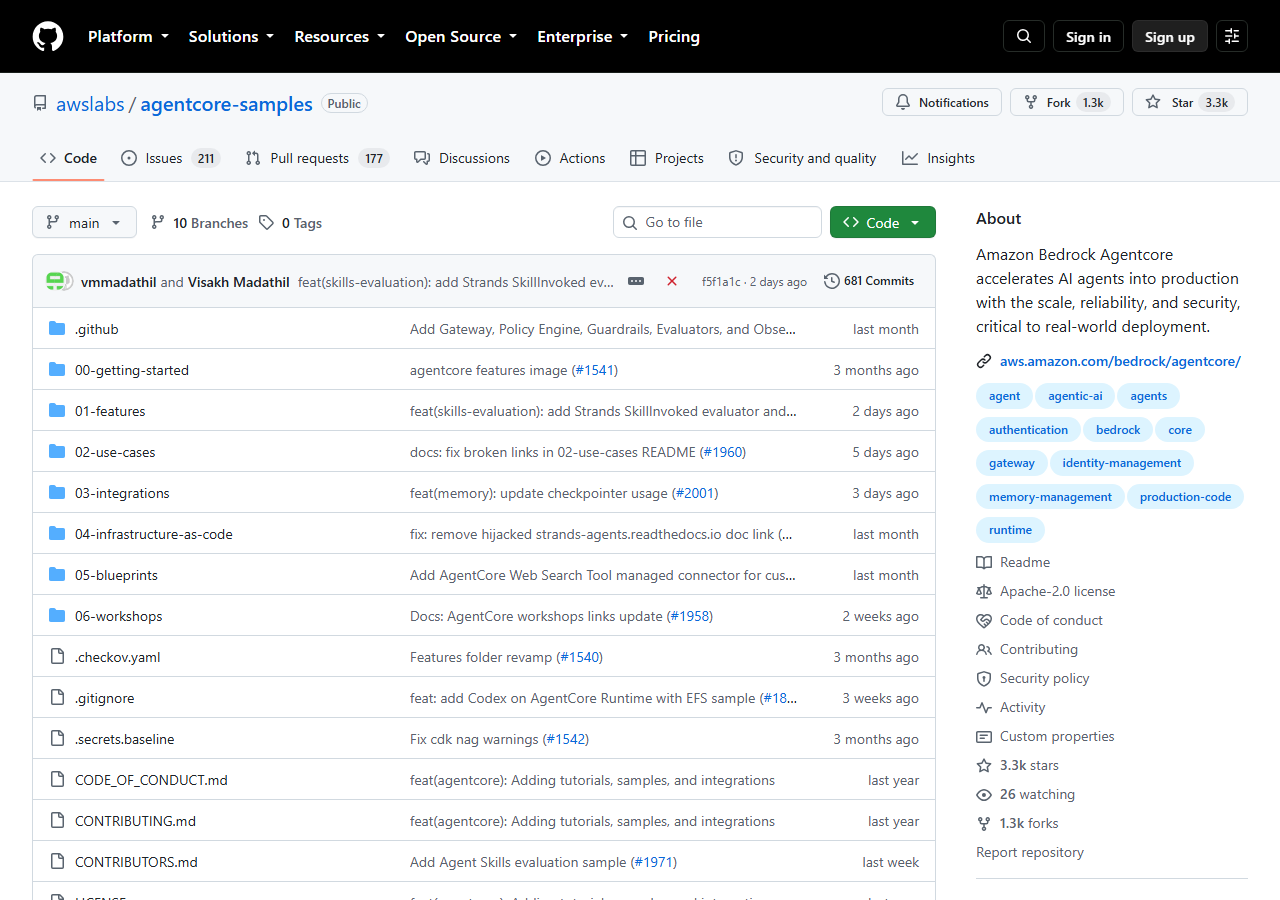1280x900 pixels.
Task: Open the main branch dropdown
Action: coord(84,222)
